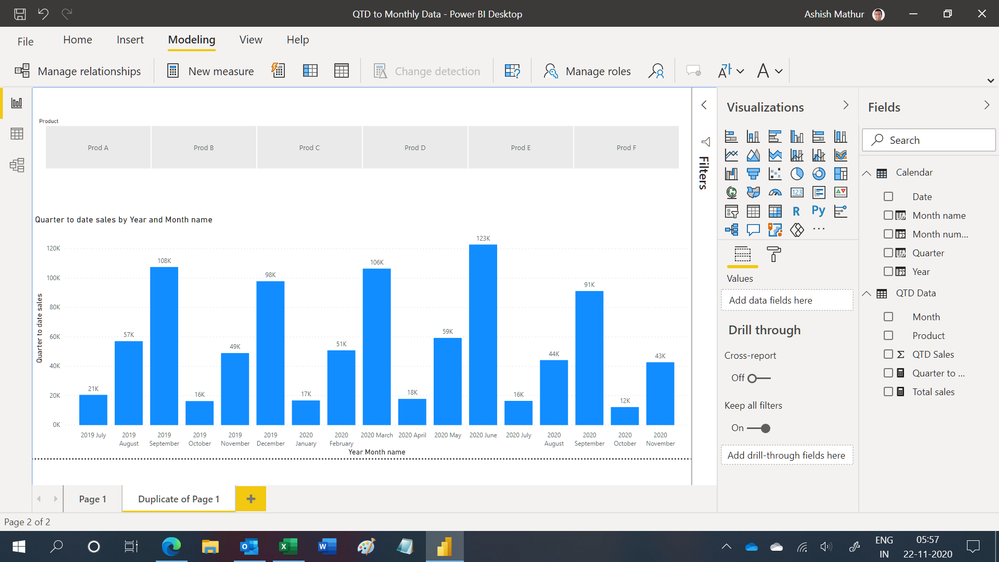This screenshot has width=999, height=562.
Task: Select the Line chart visual
Action: pyautogui.click(x=731, y=155)
